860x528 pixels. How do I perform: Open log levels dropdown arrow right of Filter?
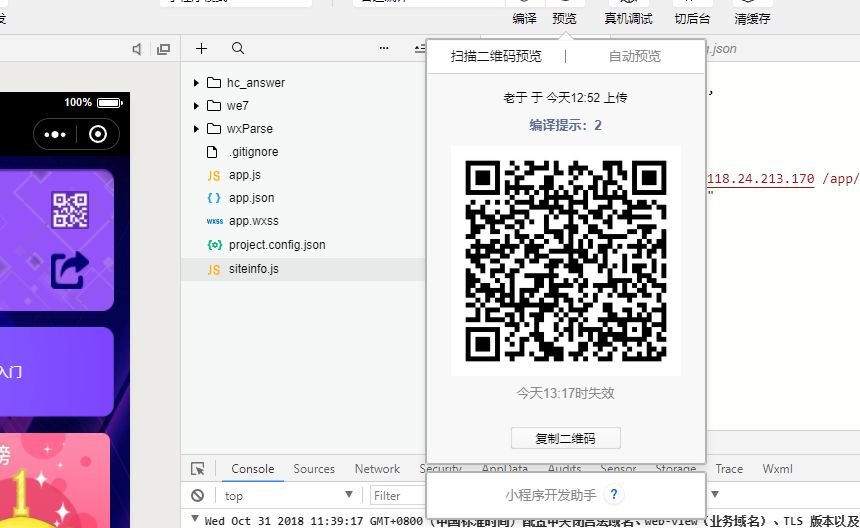[715, 495]
